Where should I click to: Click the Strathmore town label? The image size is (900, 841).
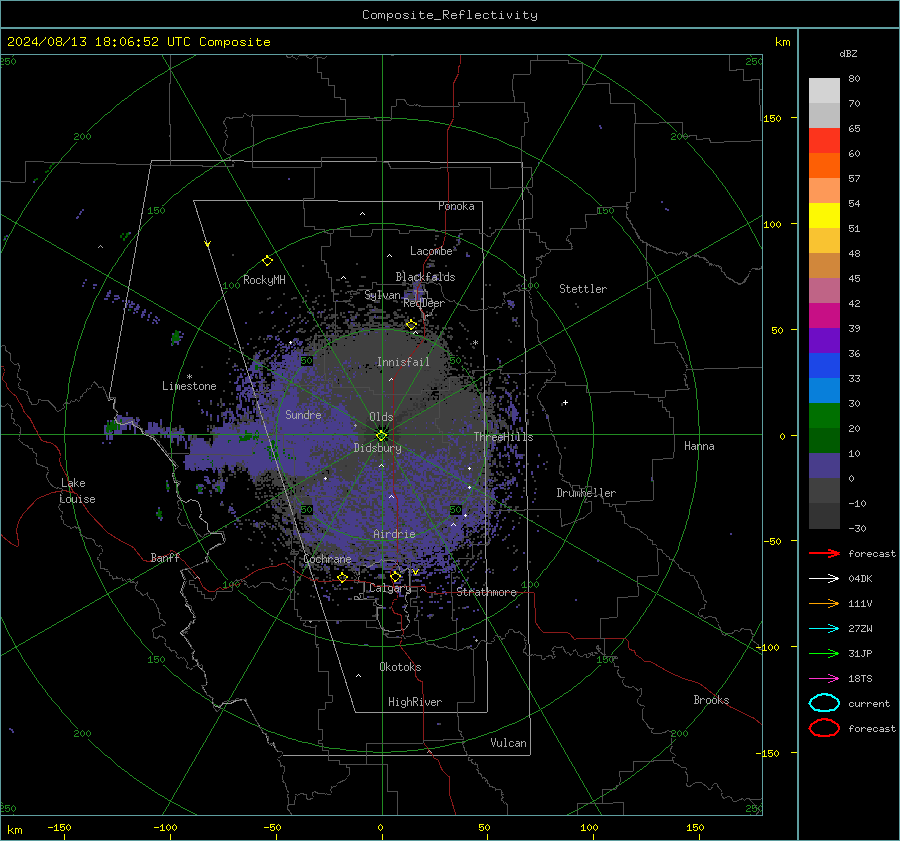[x=486, y=592]
